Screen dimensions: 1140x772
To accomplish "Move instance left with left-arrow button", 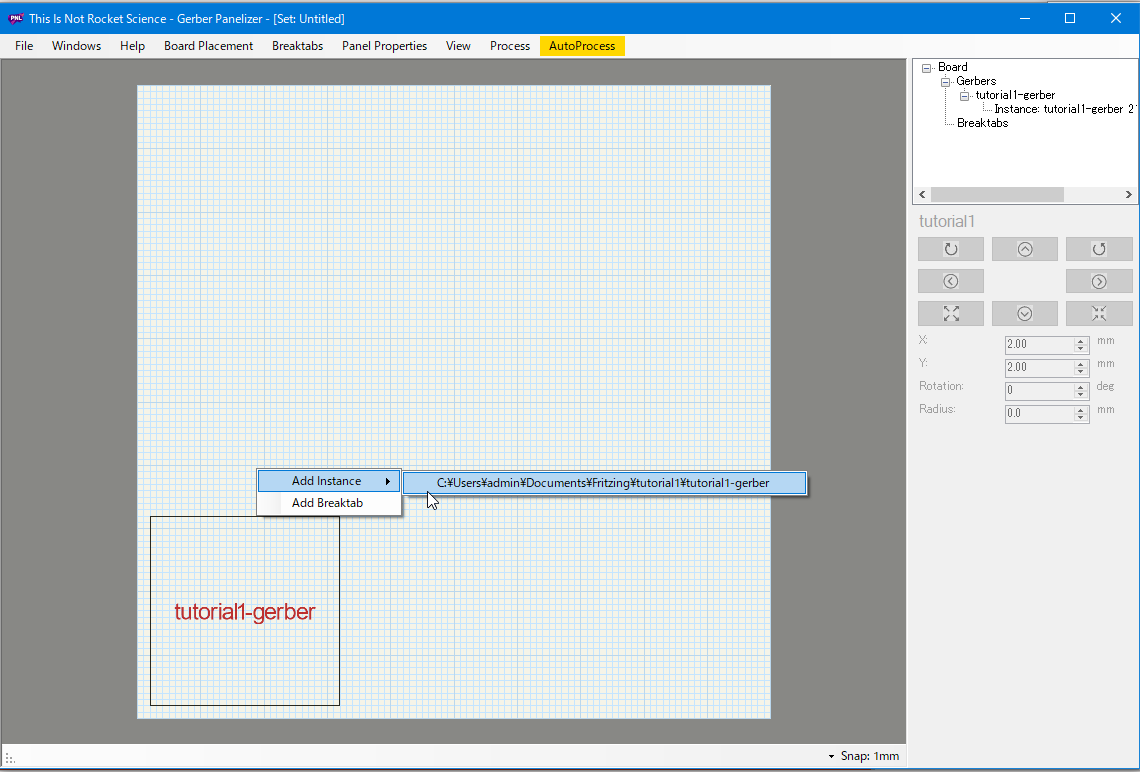I will [x=950, y=281].
